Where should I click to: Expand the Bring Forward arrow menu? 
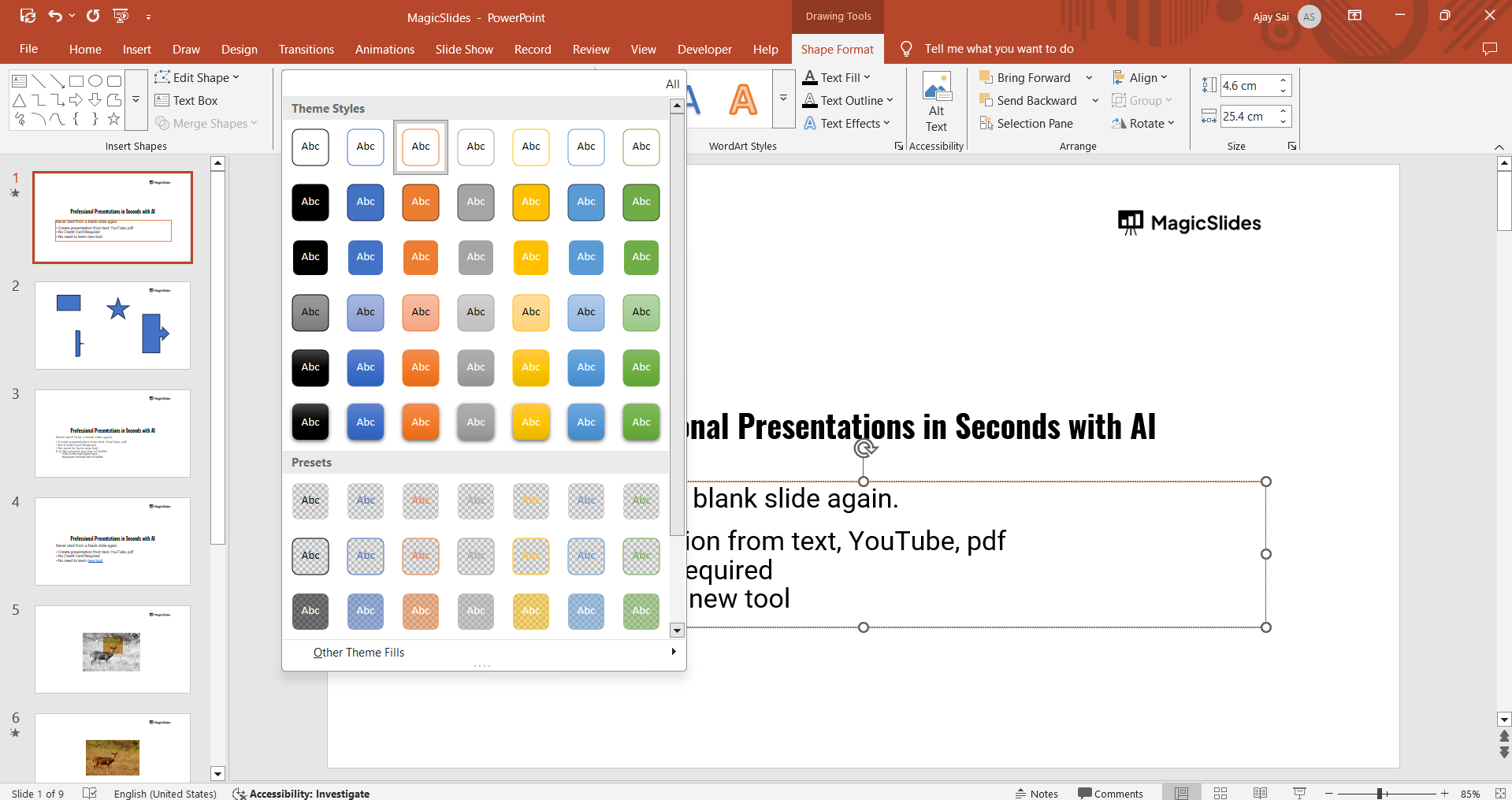click(1089, 77)
